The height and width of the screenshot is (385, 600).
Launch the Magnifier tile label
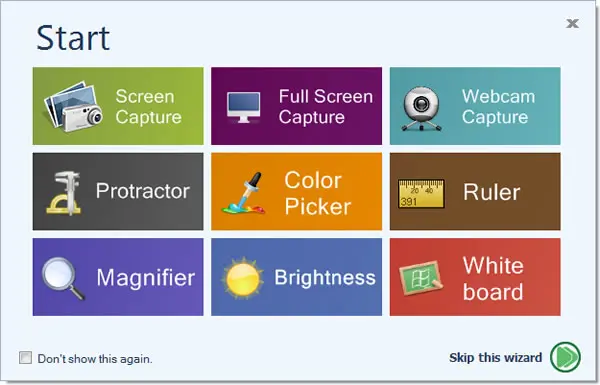click(x=146, y=277)
